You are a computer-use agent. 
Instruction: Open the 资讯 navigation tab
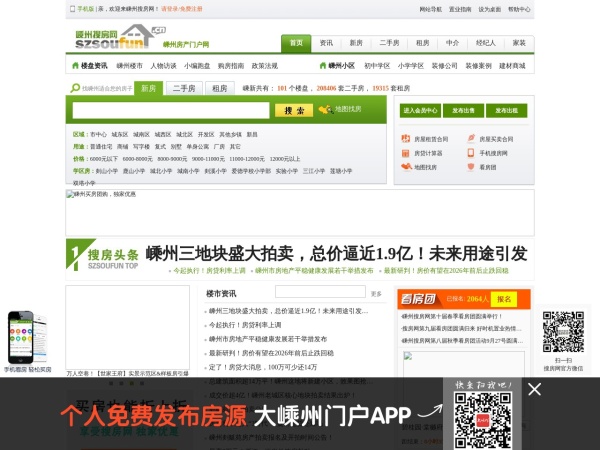pos(326,43)
